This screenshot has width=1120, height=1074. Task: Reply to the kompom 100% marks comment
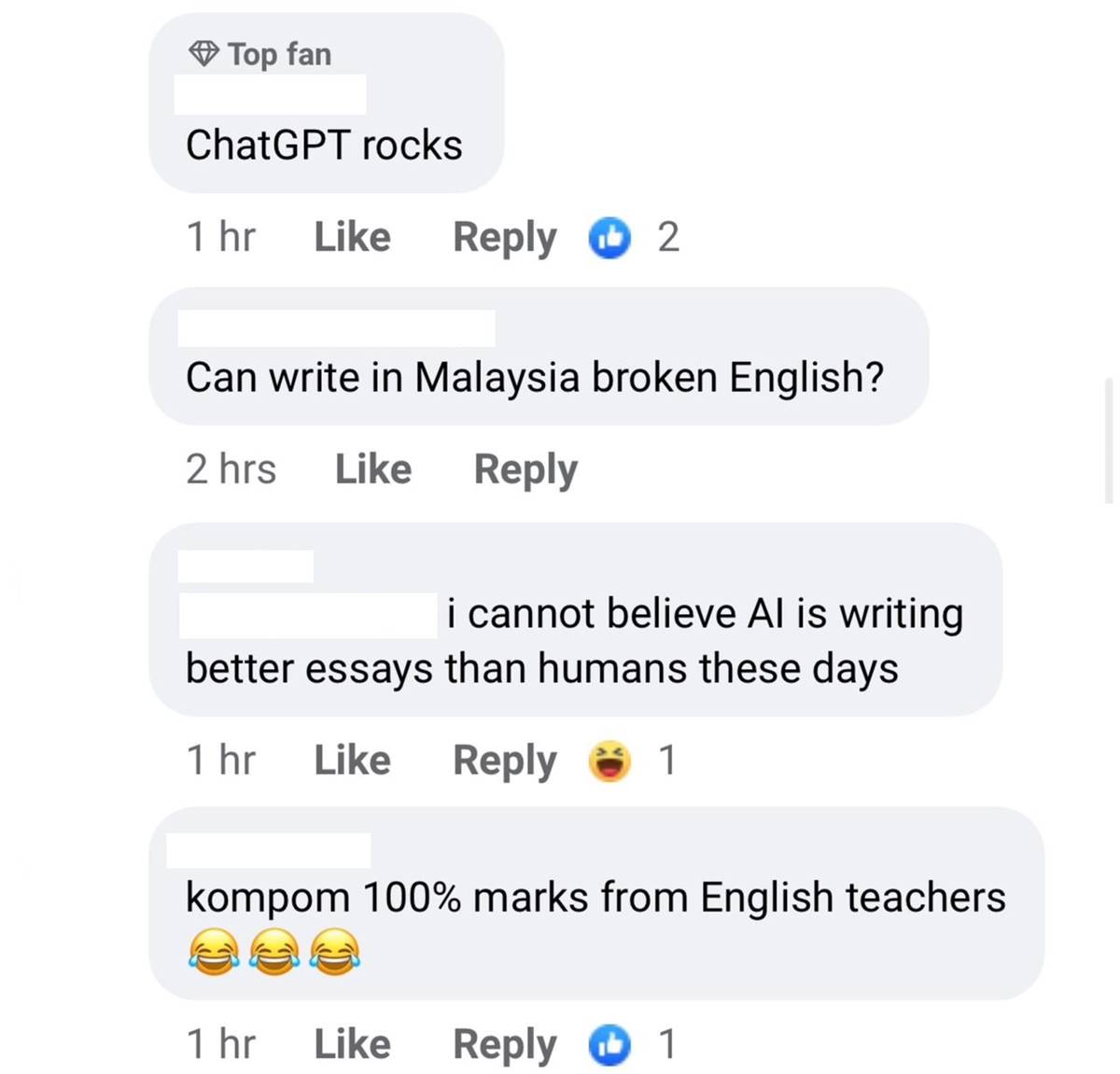coord(504,1045)
